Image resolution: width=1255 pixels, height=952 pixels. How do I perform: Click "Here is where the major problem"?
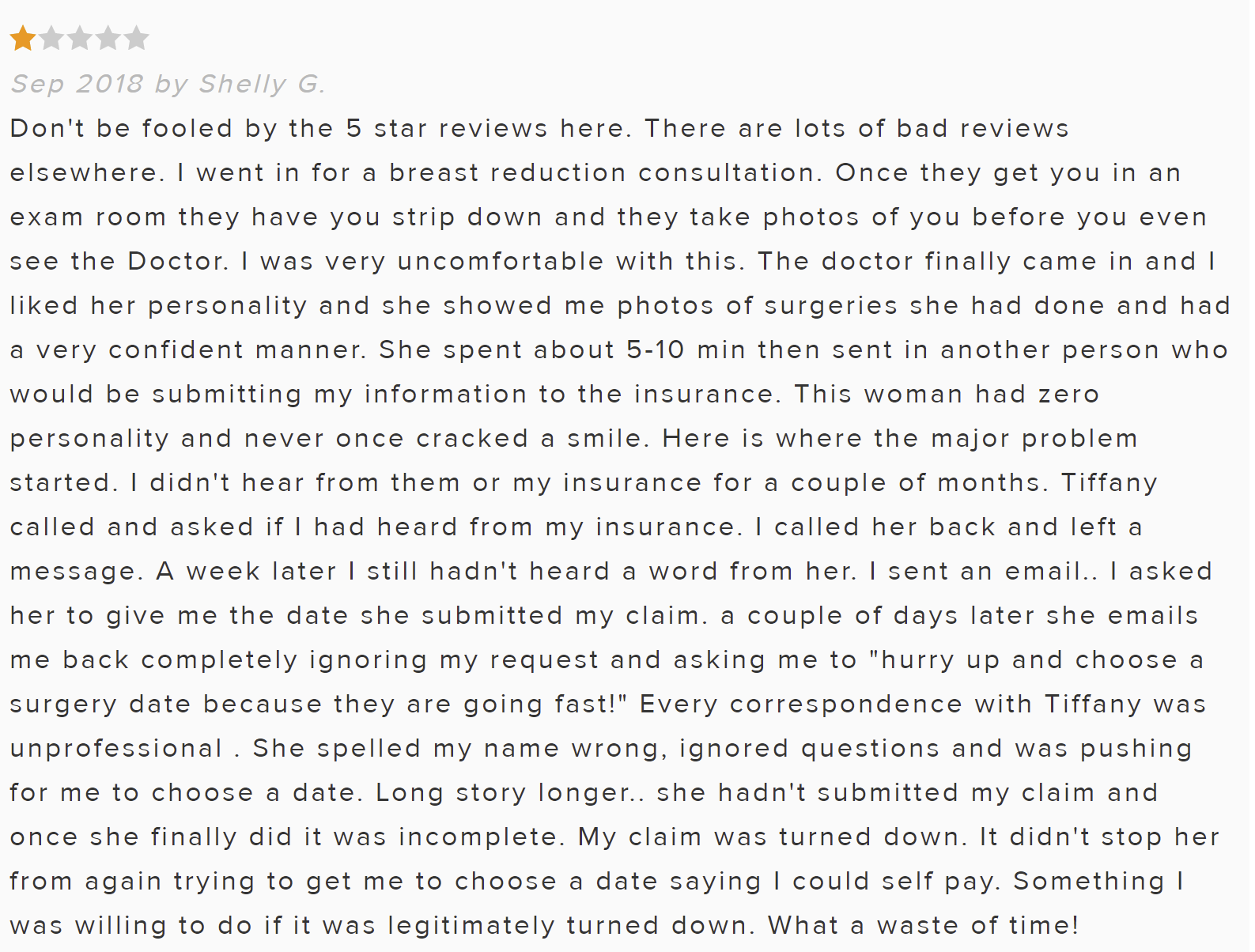point(900,439)
